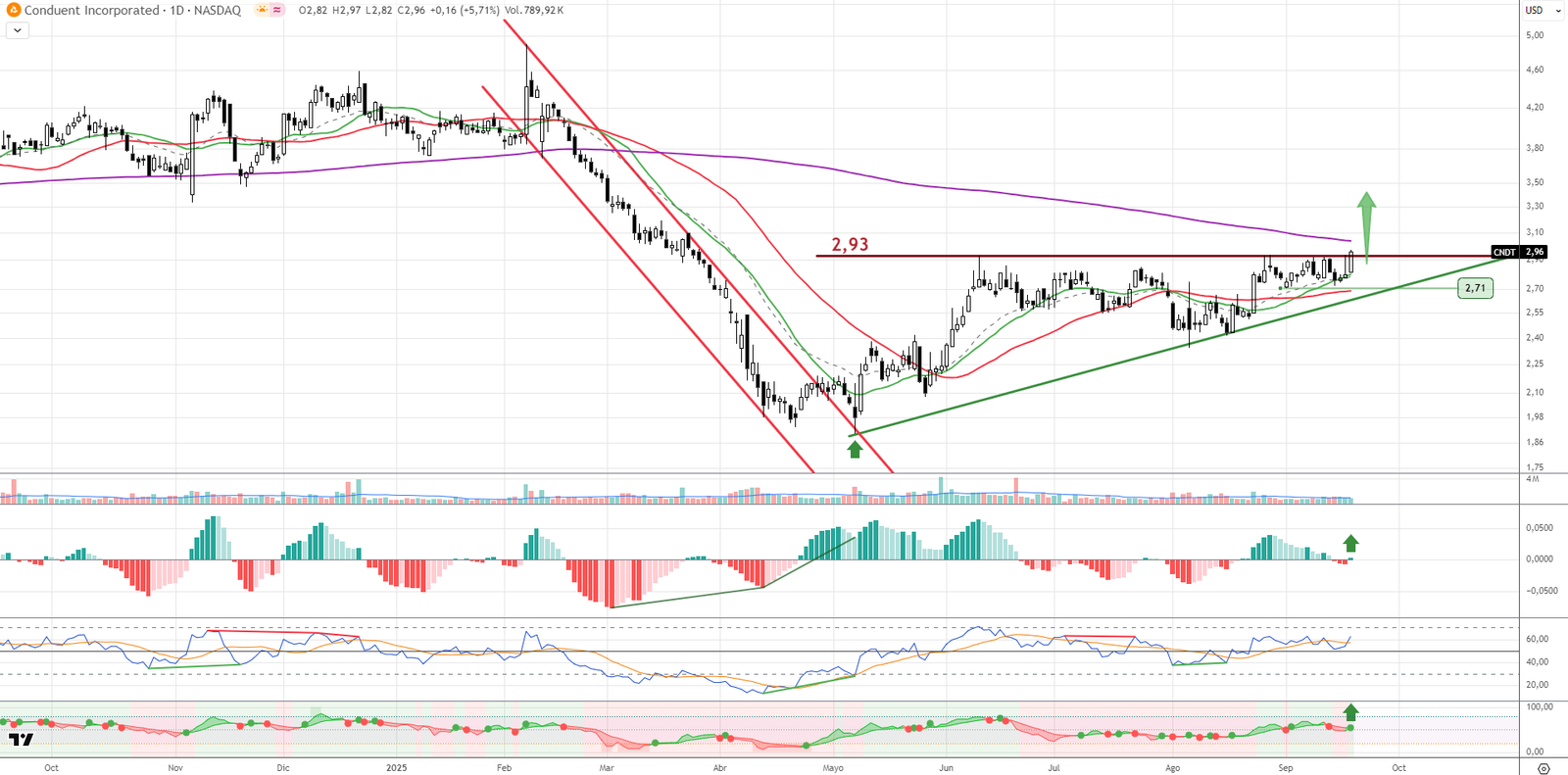The image size is (1568, 775).
Task: Click the green arrow below the May low
Action: (855, 450)
